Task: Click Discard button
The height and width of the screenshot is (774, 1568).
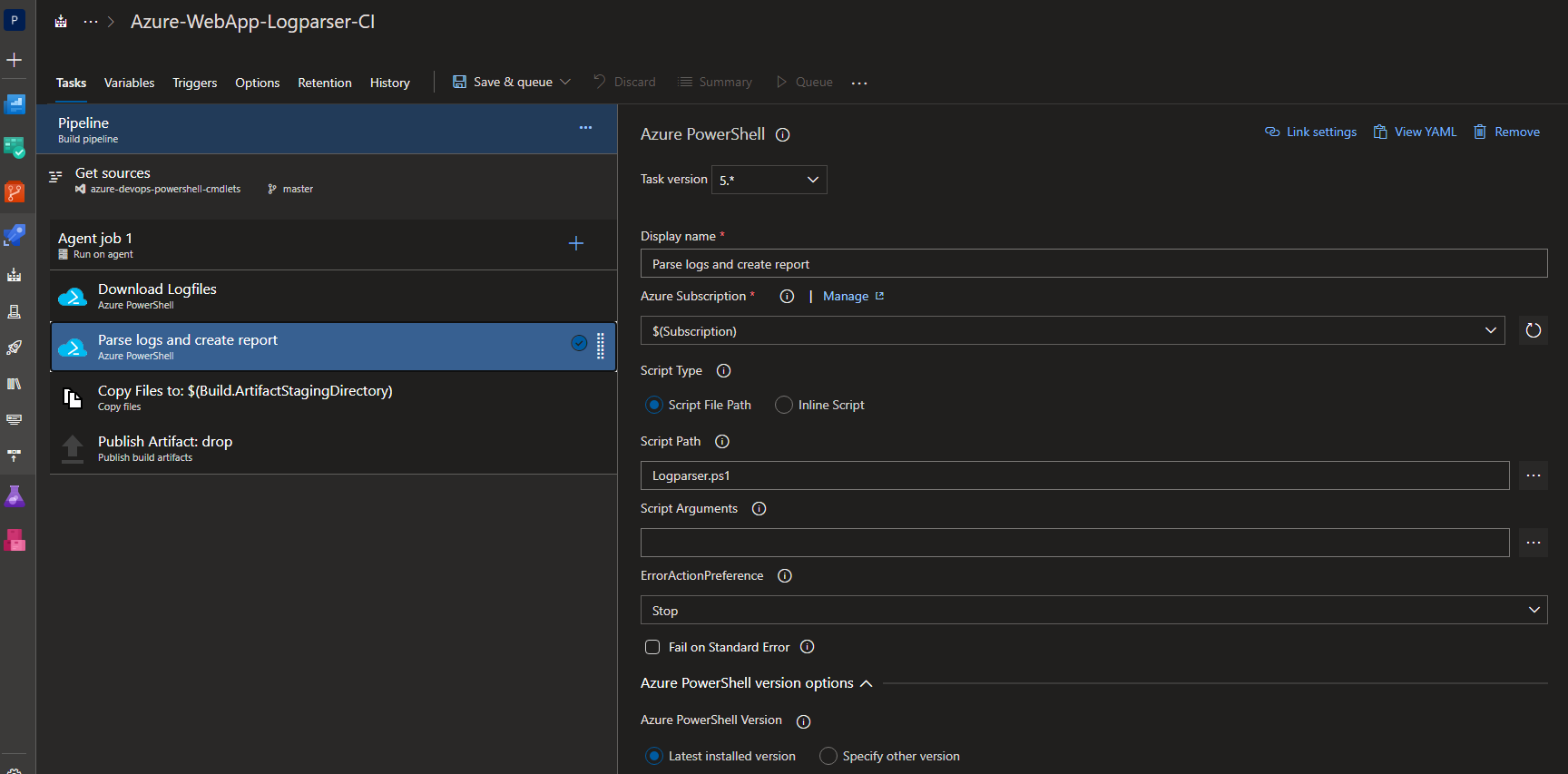Action: (624, 82)
